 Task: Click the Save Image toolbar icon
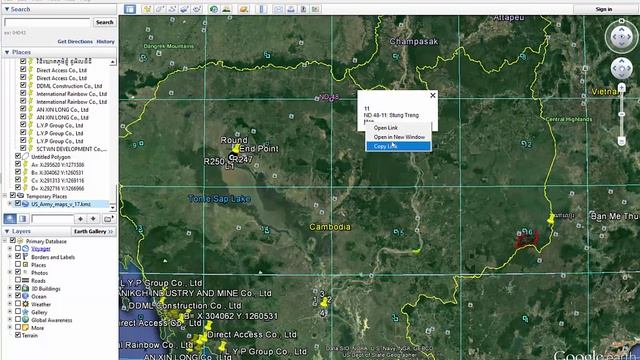[303, 9]
